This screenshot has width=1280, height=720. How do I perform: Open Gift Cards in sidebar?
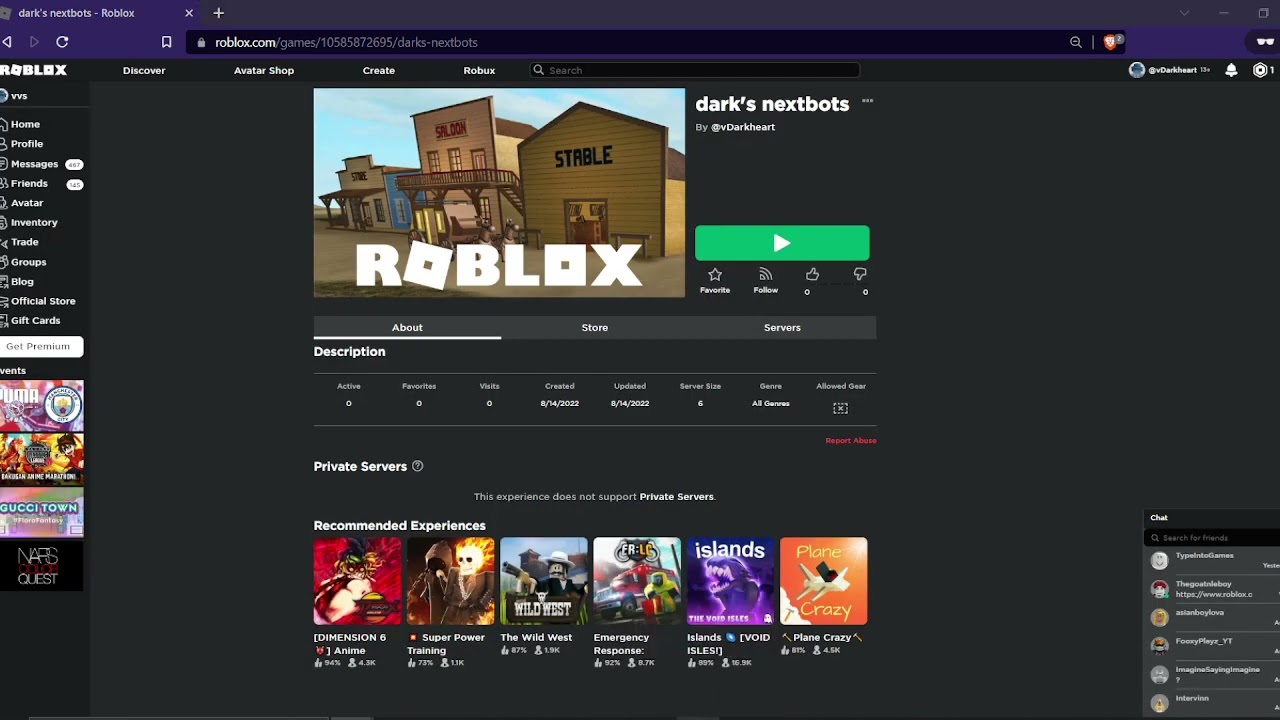[35, 321]
